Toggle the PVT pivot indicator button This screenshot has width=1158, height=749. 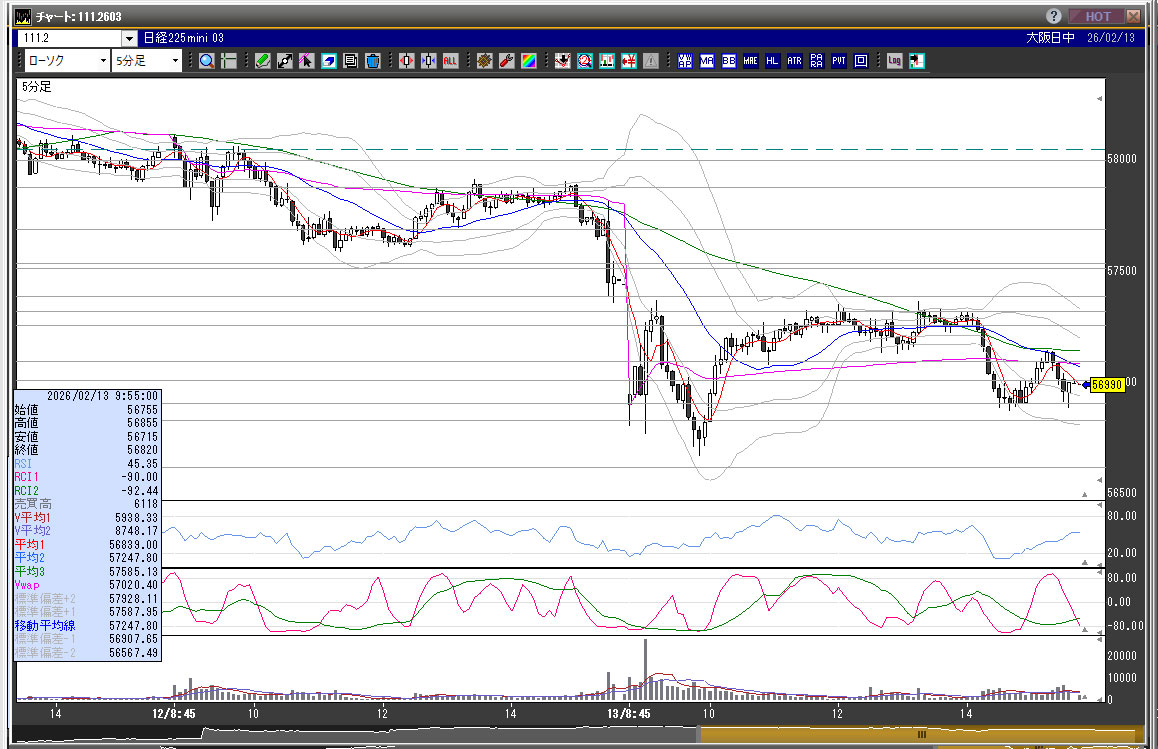pyautogui.click(x=838, y=61)
